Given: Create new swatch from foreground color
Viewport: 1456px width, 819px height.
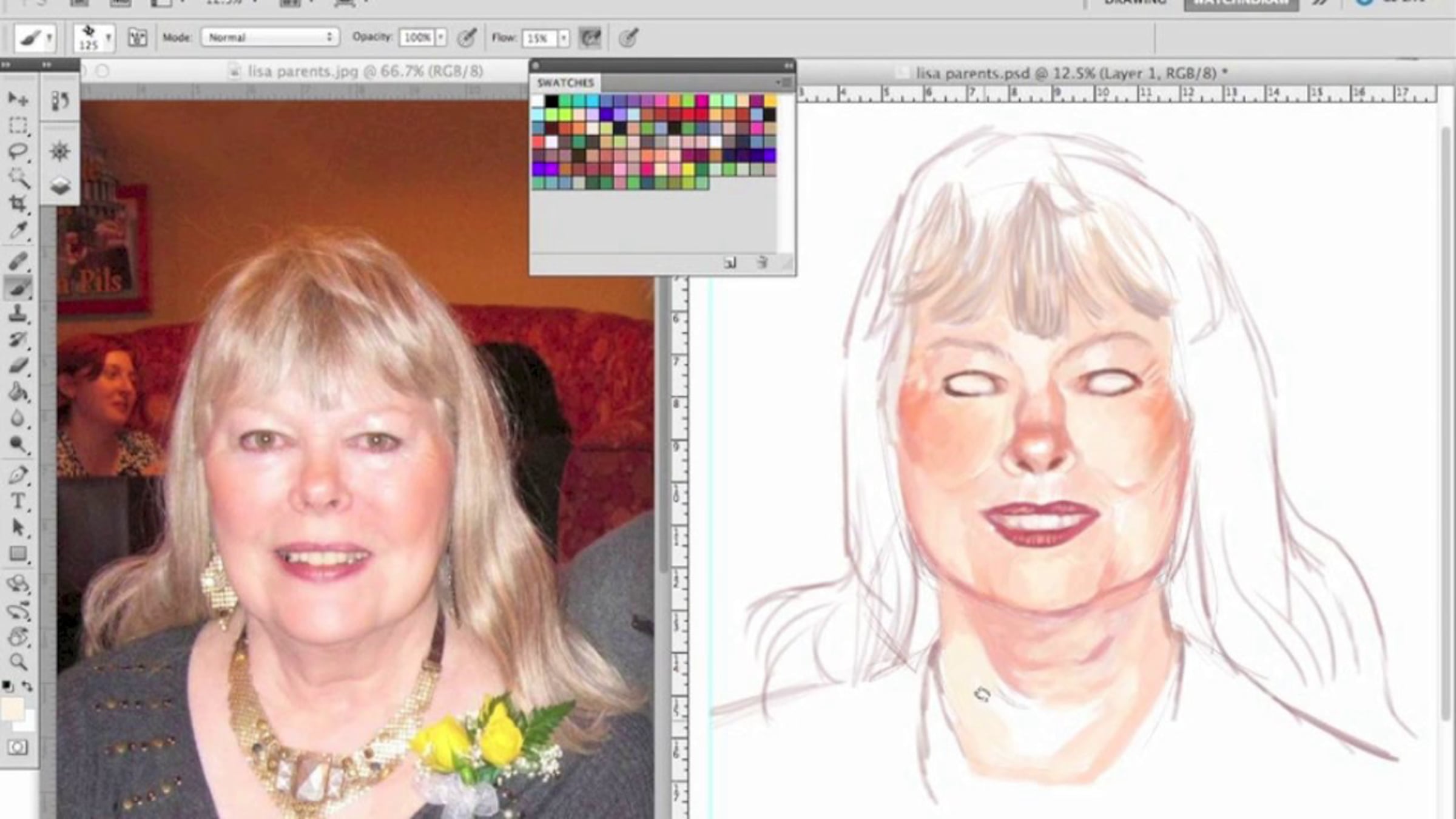Looking at the screenshot, I should pos(730,263).
